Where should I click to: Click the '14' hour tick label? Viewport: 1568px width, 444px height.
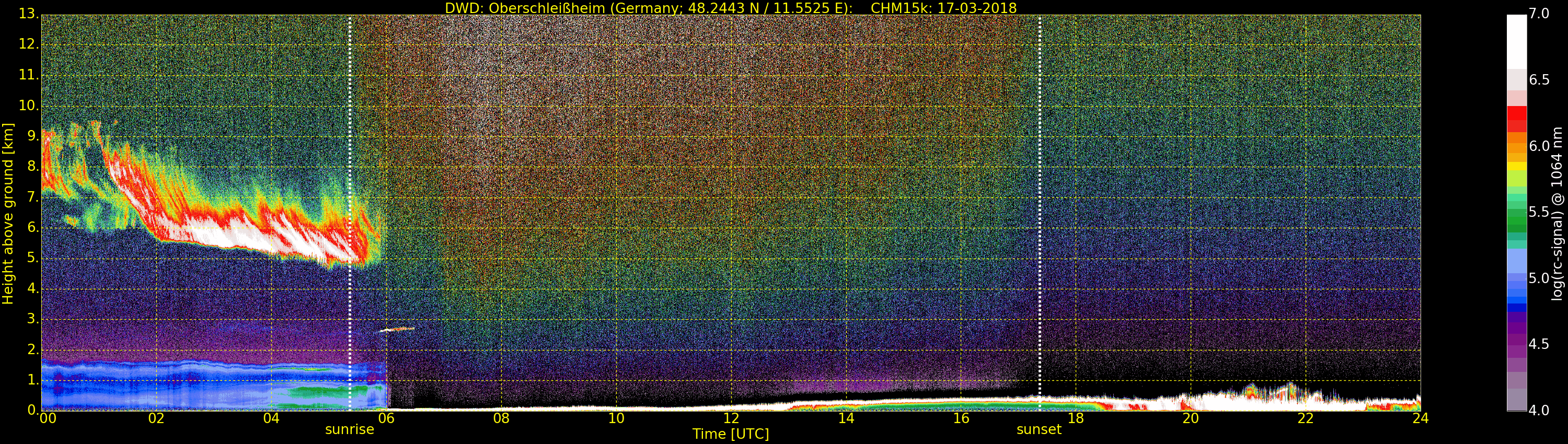coord(846,418)
